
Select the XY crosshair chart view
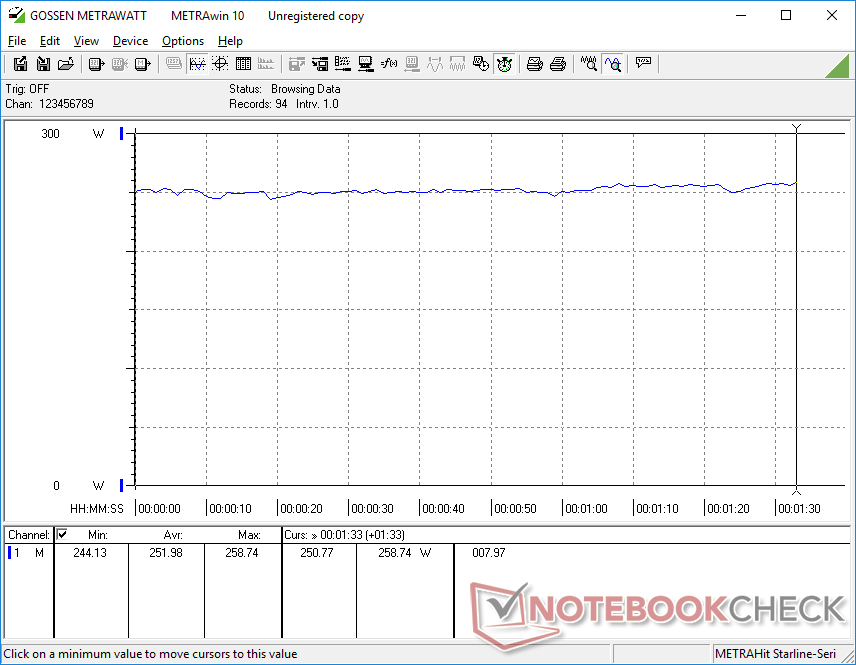click(220, 64)
